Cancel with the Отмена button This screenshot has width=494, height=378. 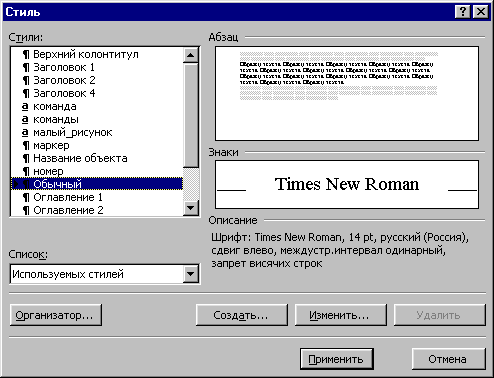point(448,359)
